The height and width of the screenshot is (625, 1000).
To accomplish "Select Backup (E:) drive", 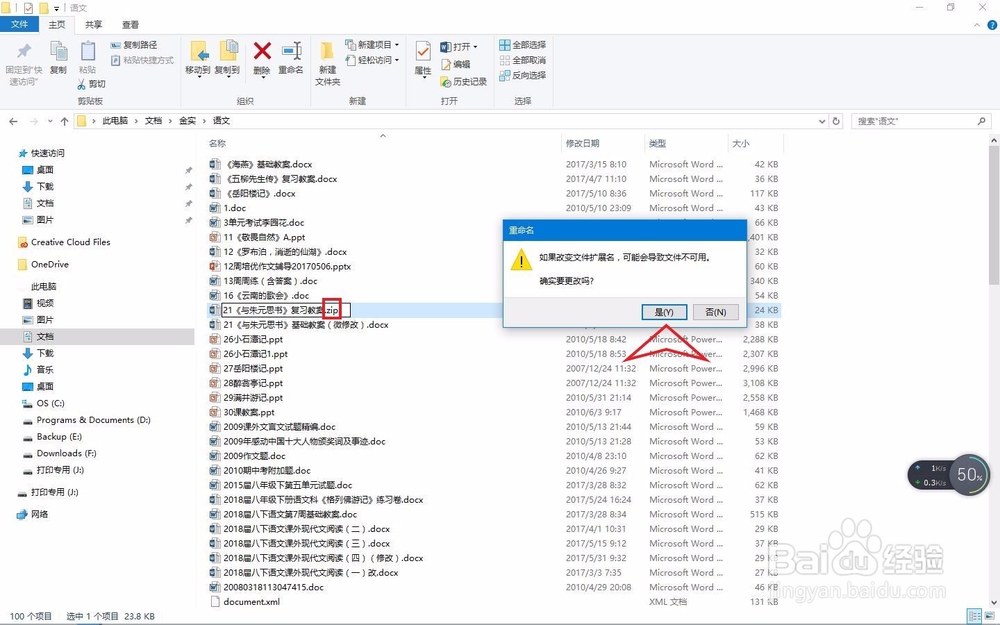I will (52, 436).
